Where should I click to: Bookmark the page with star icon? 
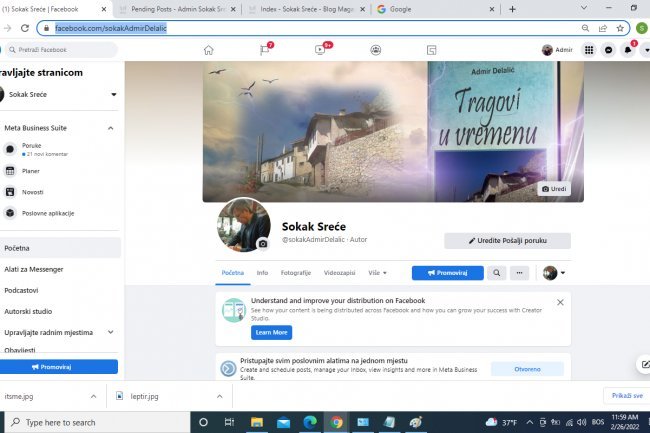point(620,28)
